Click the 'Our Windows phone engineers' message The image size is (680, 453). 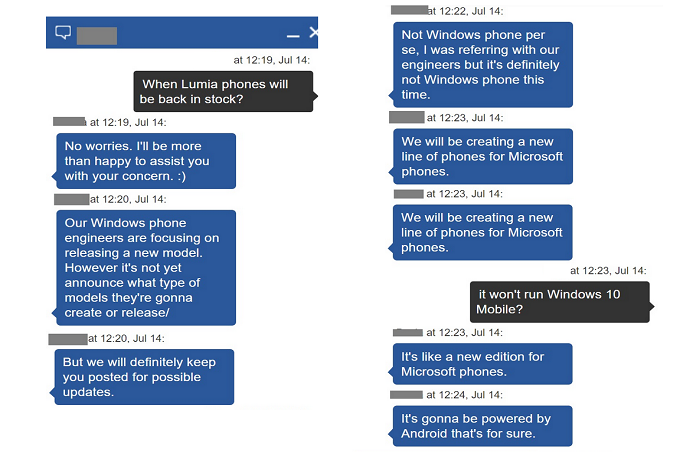point(146,268)
